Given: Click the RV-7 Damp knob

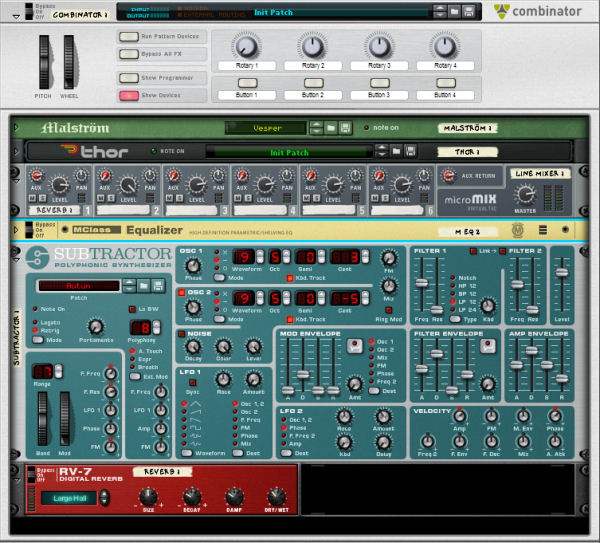Looking at the screenshot, I should (x=234, y=496).
